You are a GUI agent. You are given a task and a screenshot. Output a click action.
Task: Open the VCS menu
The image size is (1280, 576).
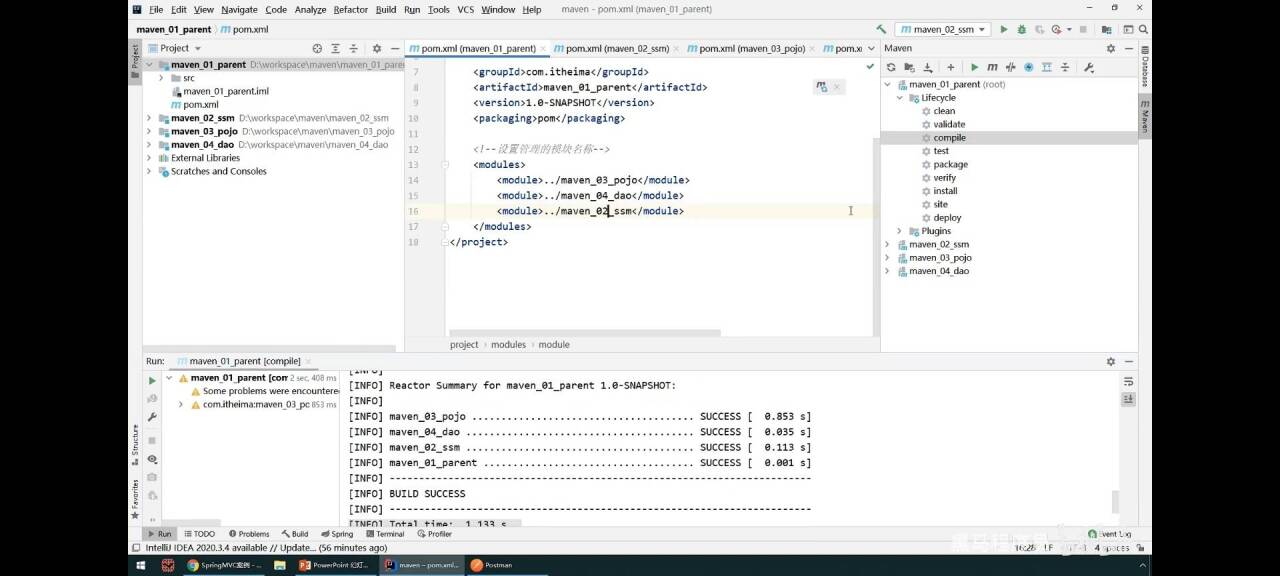[x=465, y=9]
